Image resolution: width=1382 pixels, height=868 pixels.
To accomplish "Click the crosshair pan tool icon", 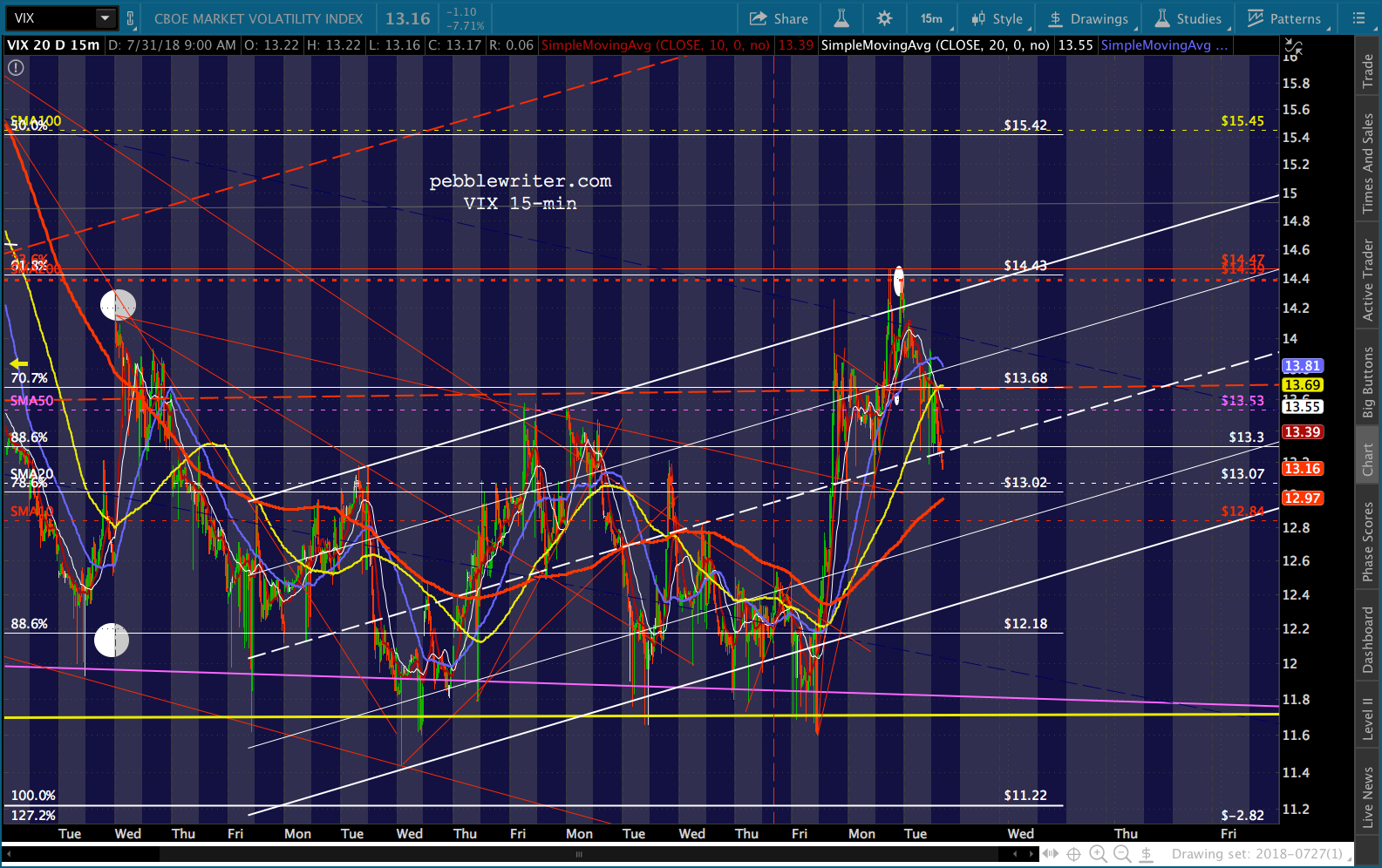I will pyautogui.click(x=1074, y=854).
